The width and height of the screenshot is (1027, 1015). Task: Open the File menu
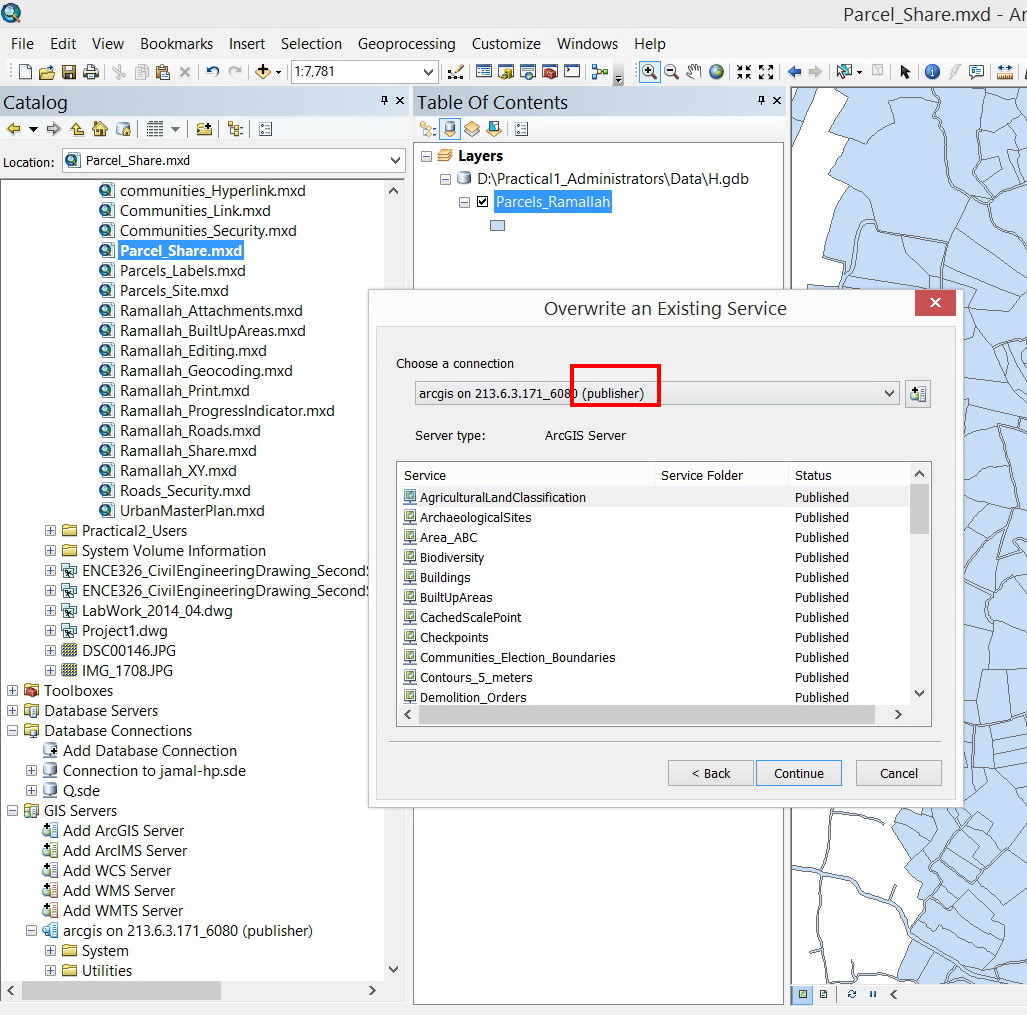point(22,44)
